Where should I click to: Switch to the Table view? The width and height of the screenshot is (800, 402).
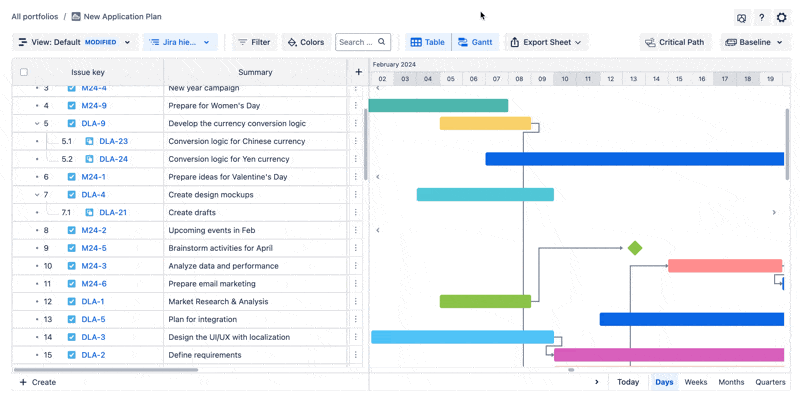428,42
